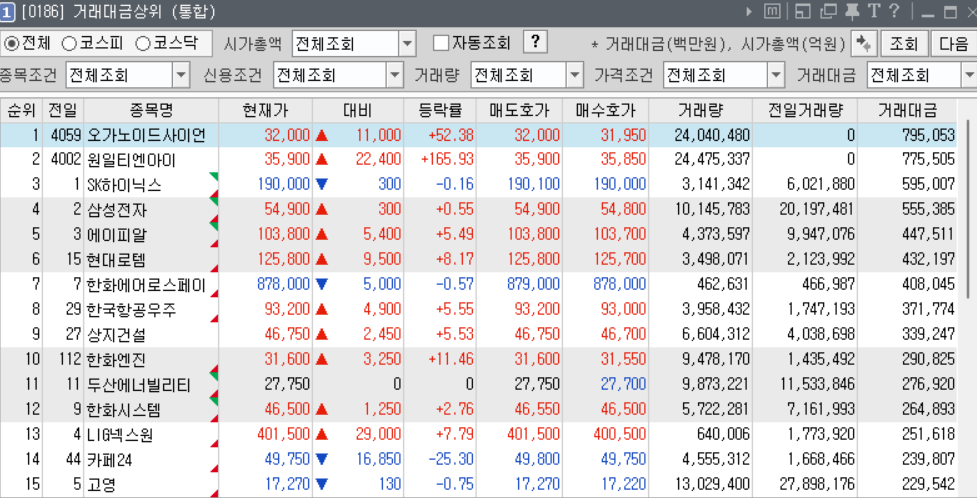Click the two-arrows icon button beside 조회
Viewport: 977px width, 498px height.
pos(863,44)
